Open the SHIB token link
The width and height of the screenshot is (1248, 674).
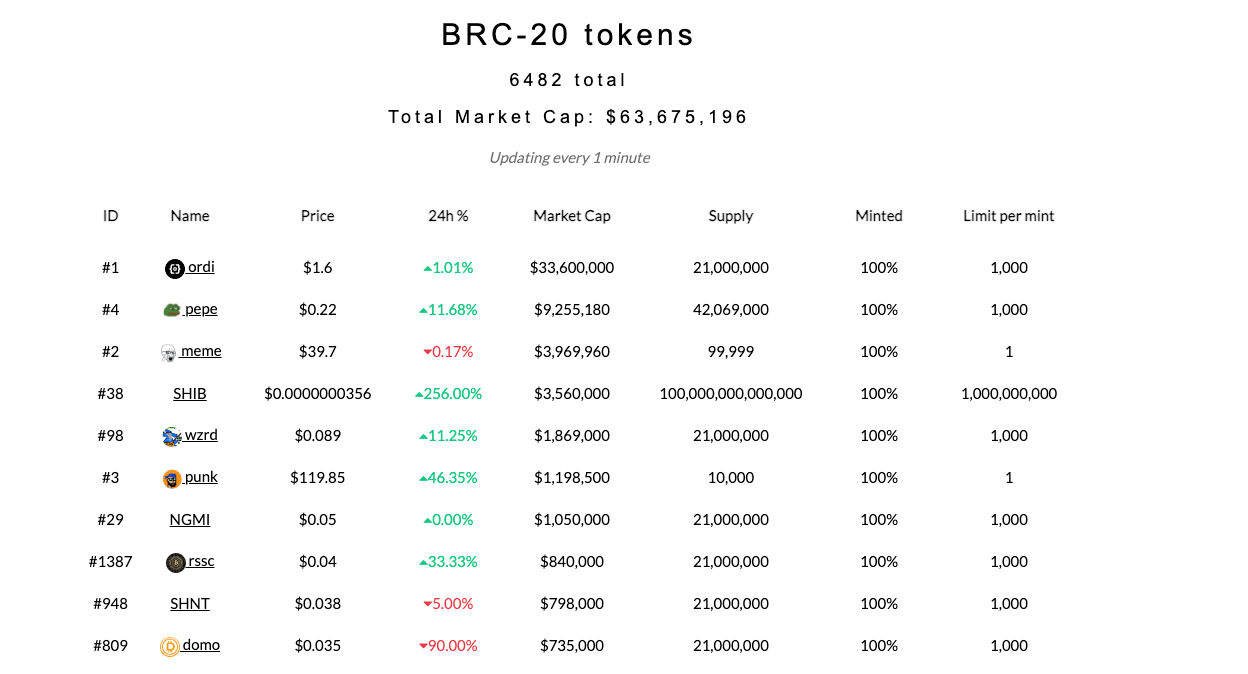[189, 393]
